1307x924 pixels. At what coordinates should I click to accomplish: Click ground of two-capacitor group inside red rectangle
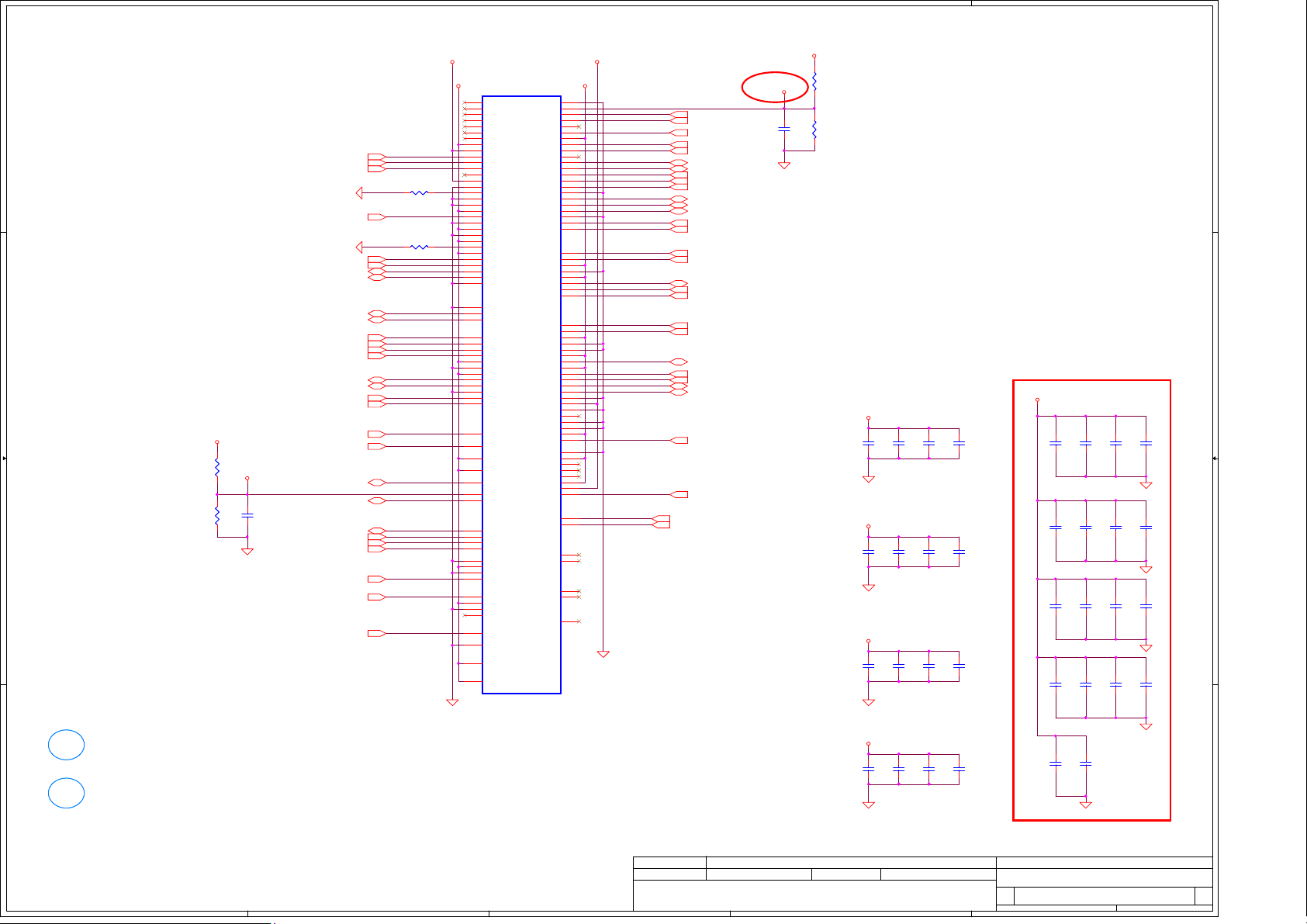point(1086,805)
